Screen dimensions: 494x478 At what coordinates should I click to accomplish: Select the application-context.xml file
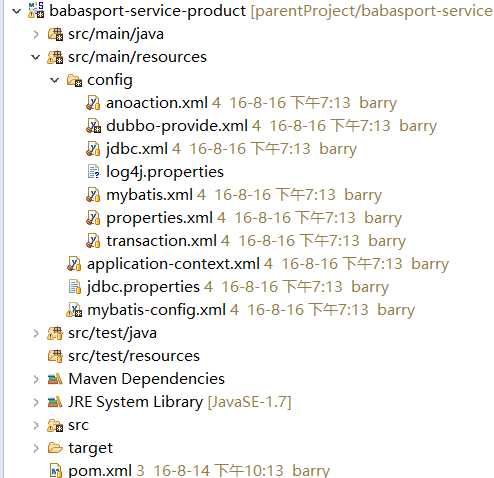point(173,264)
